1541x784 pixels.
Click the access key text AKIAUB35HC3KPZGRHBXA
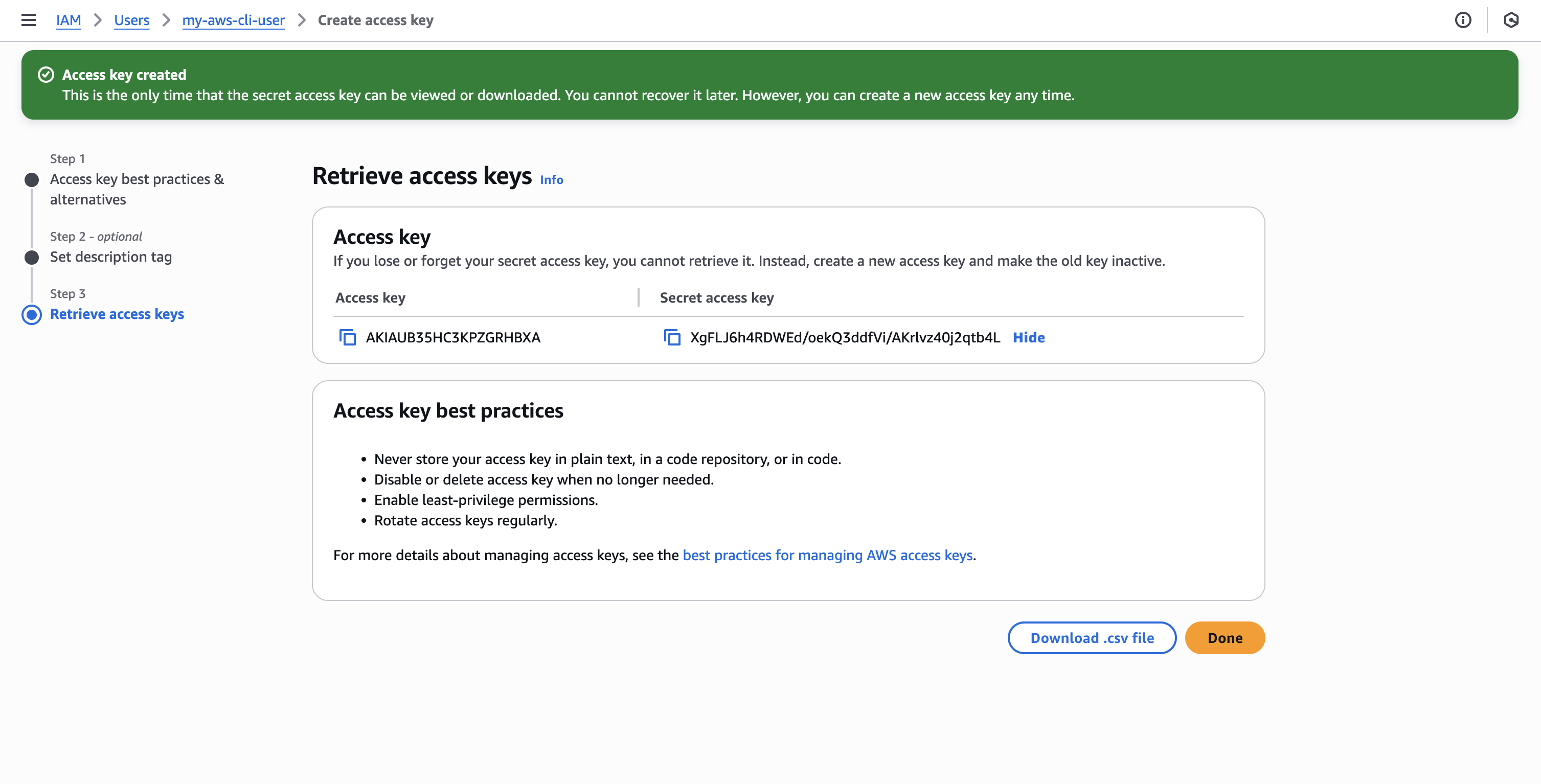click(x=453, y=337)
